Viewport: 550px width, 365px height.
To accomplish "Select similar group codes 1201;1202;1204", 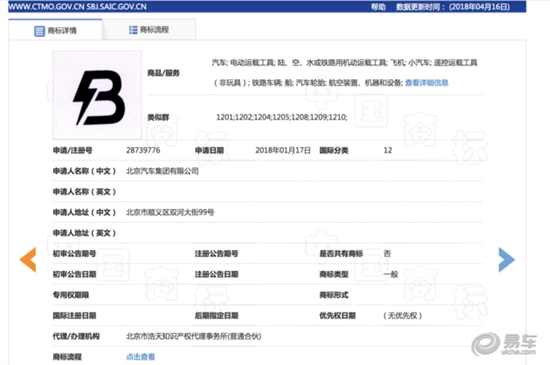I will (282, 117).
